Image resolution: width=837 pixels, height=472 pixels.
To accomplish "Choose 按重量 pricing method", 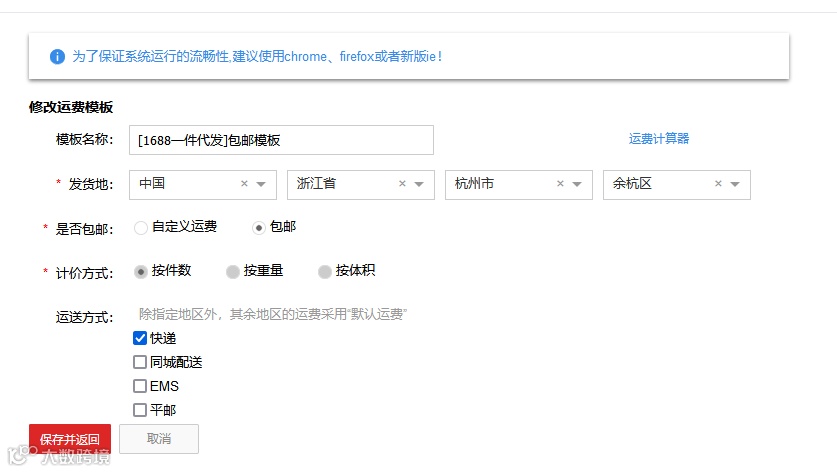I will [x=232, y=272].
